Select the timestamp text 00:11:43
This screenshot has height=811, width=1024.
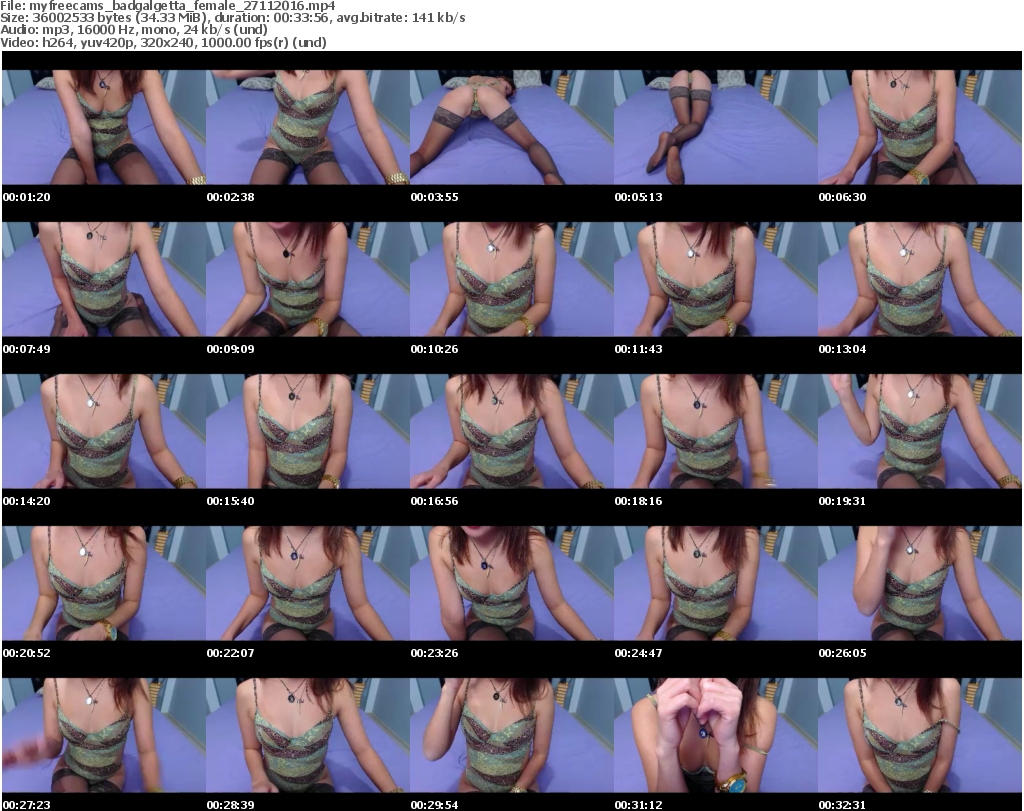(638, 349)
